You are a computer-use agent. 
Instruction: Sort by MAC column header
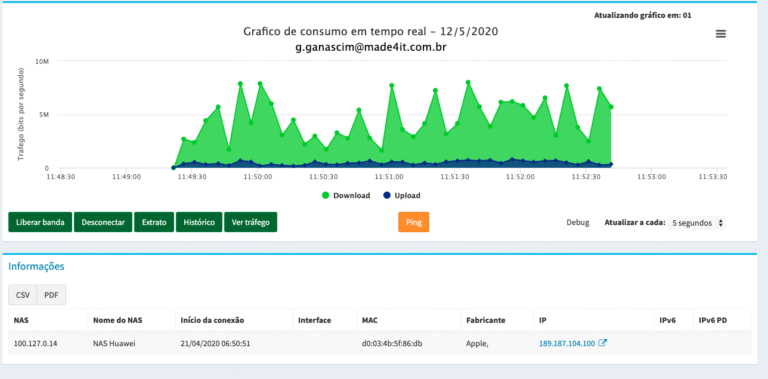click(x=409, y=320)
